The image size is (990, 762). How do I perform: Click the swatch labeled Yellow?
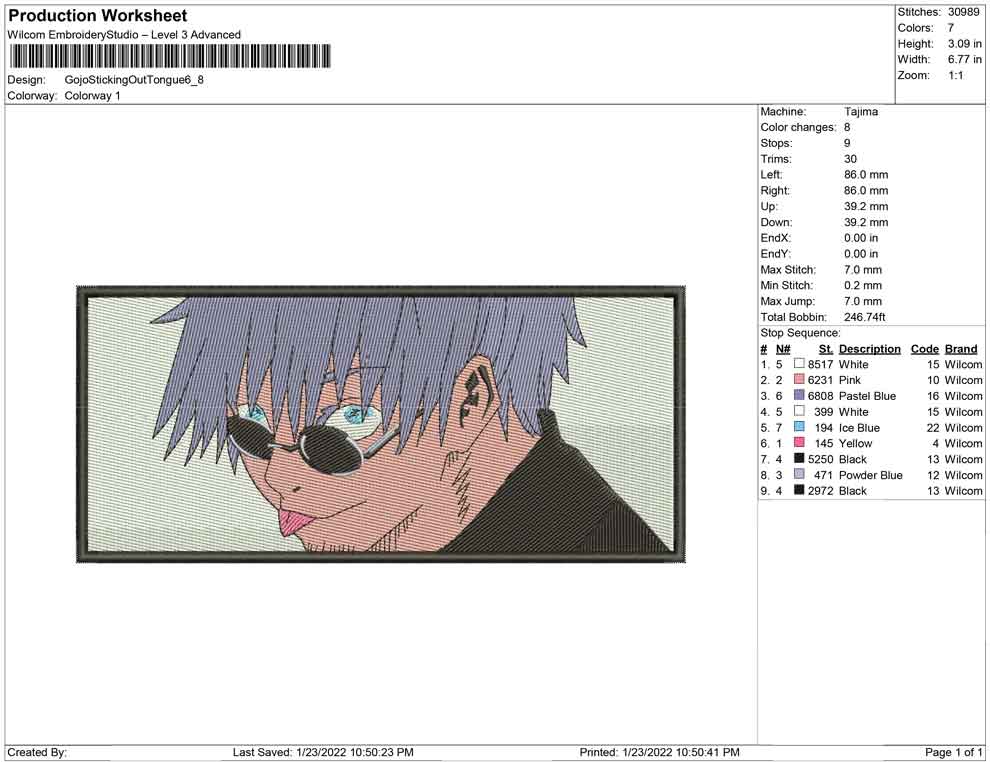pos(799,443)
